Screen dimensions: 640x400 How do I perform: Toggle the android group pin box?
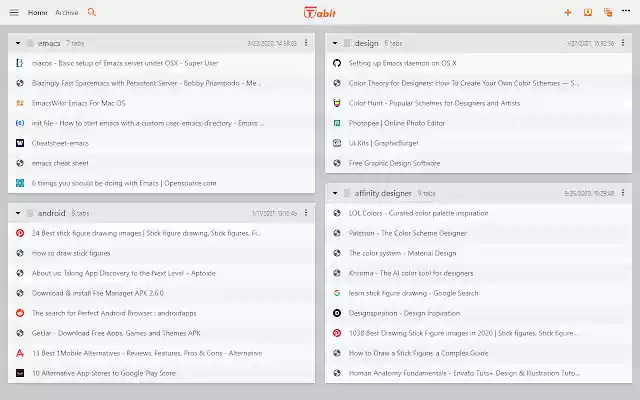pos(30,213)
